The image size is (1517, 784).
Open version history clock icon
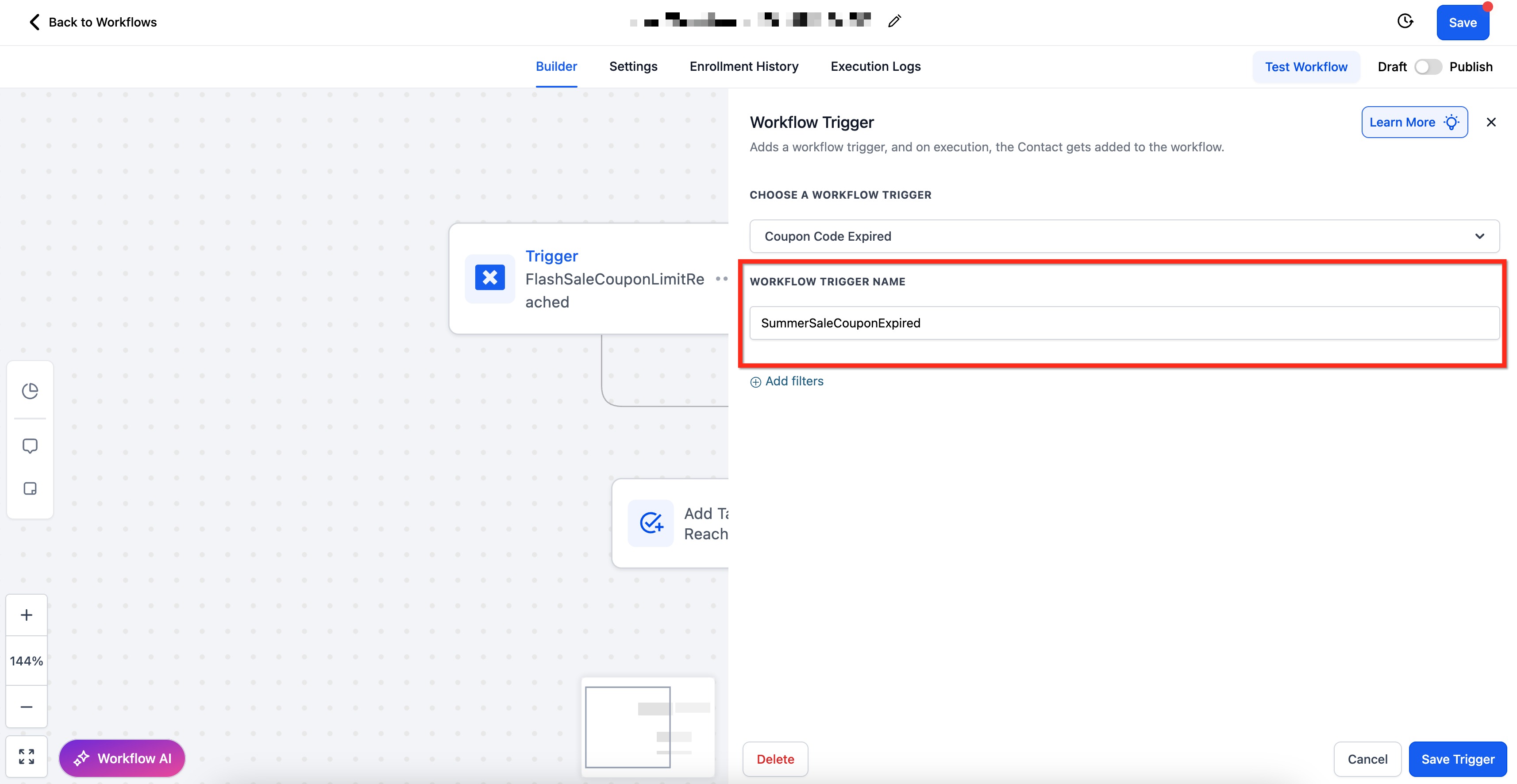(1405, 22)
